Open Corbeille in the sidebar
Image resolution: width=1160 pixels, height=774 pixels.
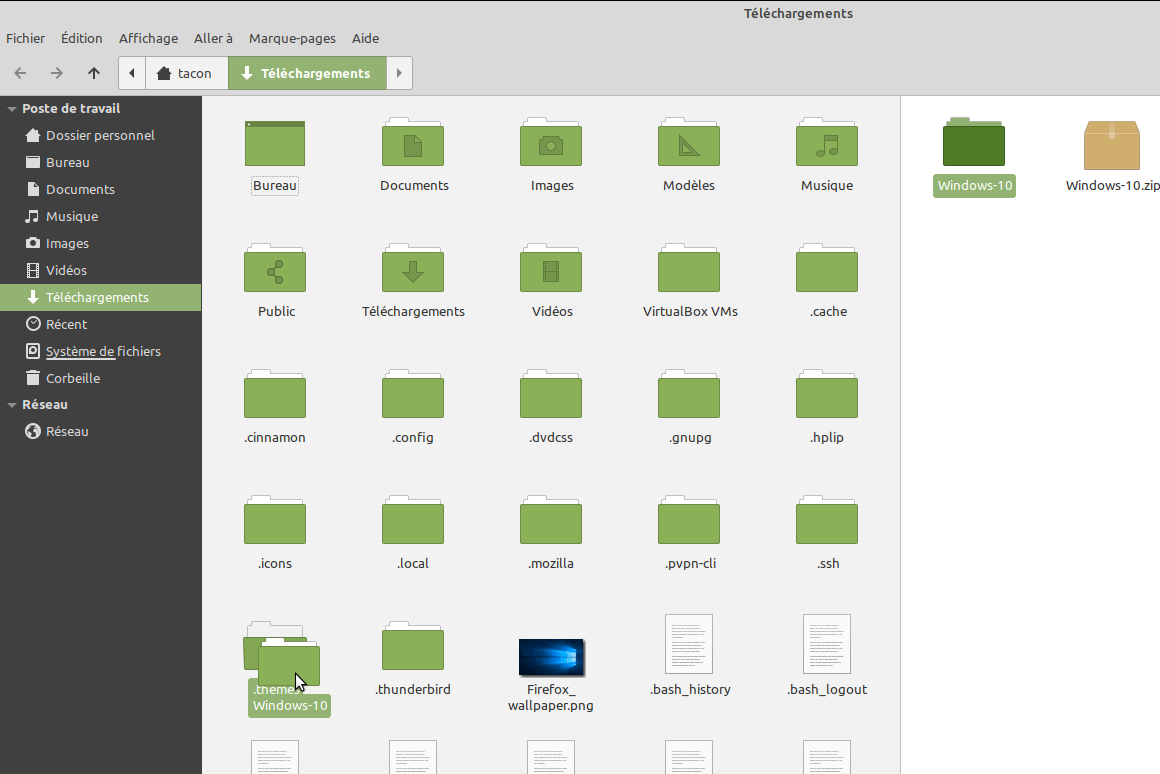click(73, 378)
